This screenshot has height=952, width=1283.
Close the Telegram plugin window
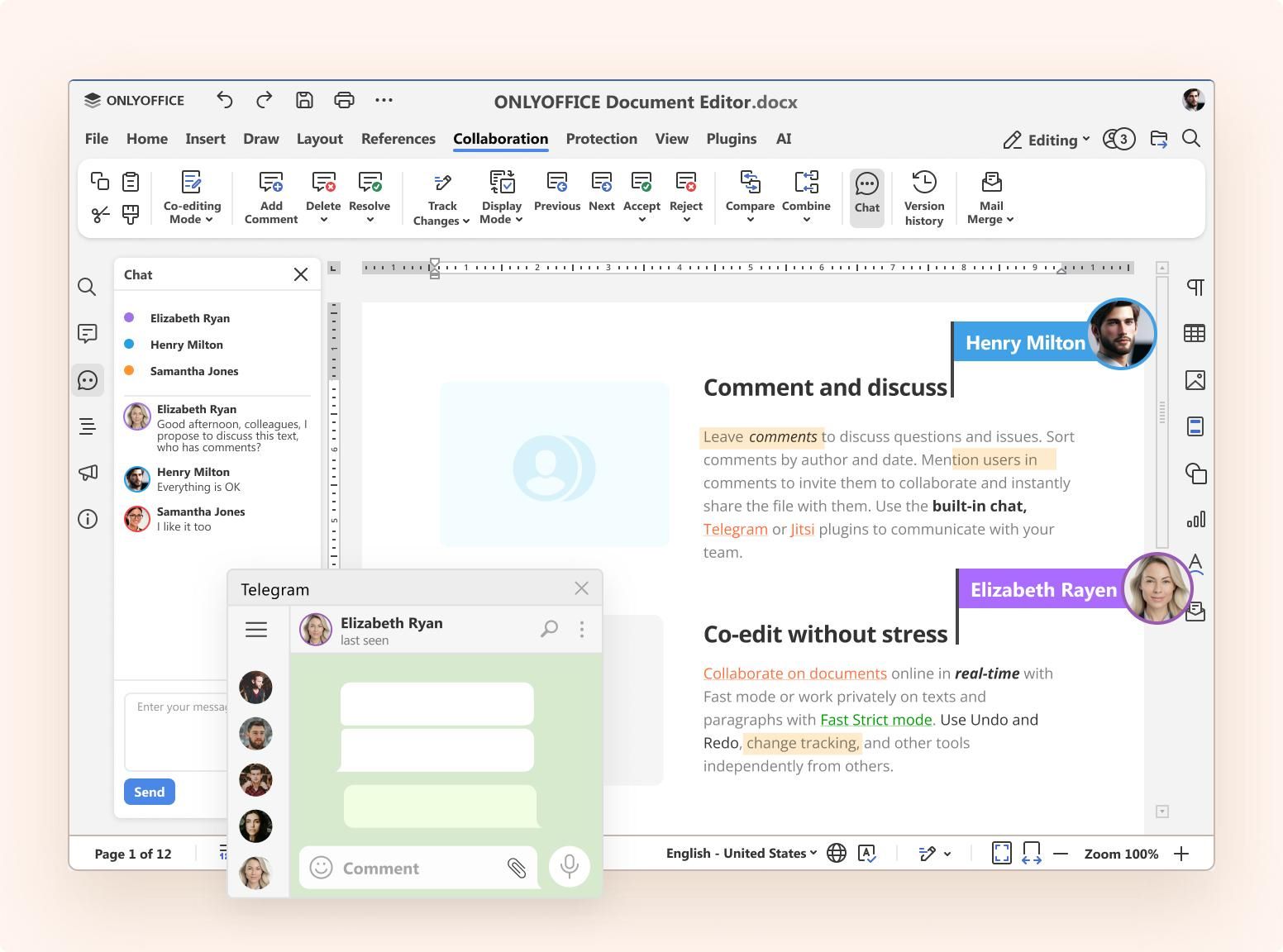pyautogui.click(x=582, y=588)
